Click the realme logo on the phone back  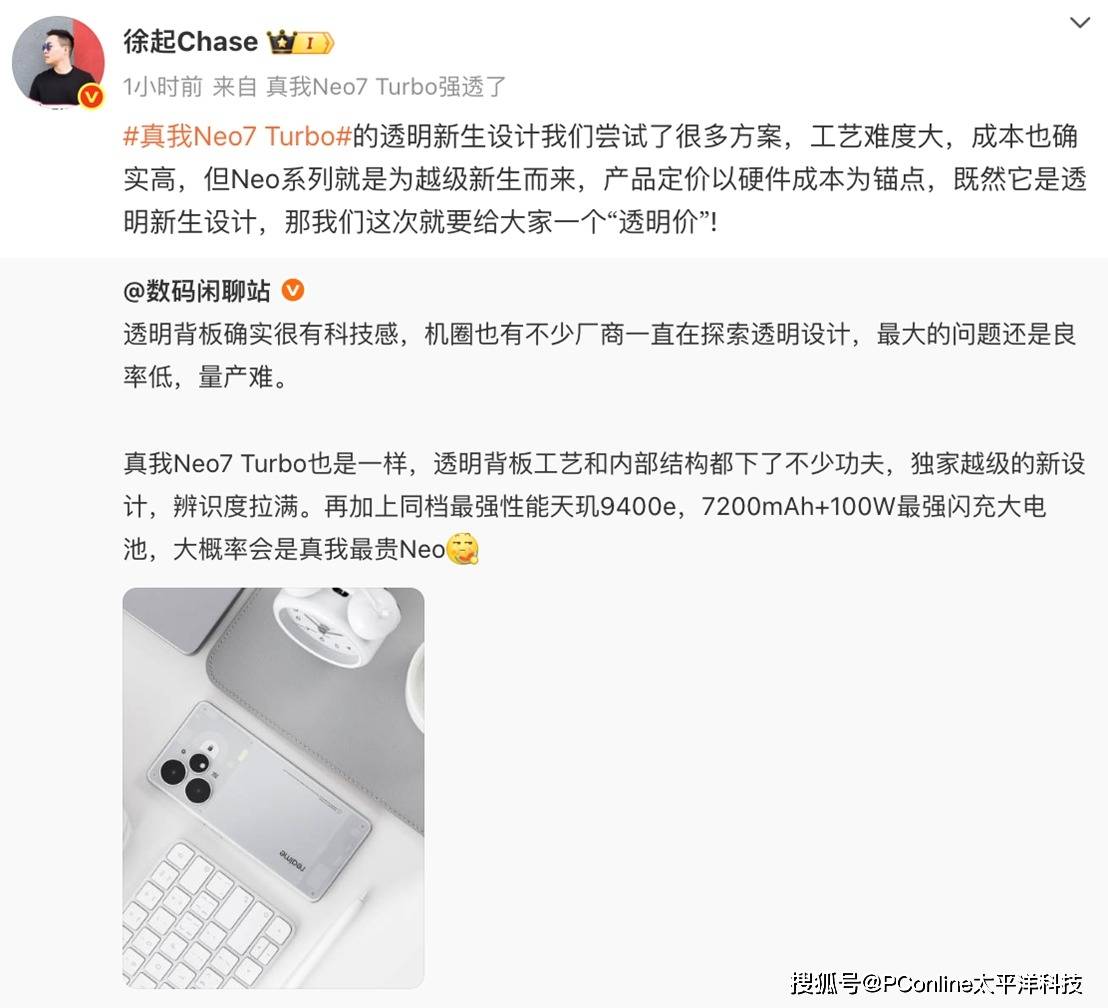tap(293, 858)
